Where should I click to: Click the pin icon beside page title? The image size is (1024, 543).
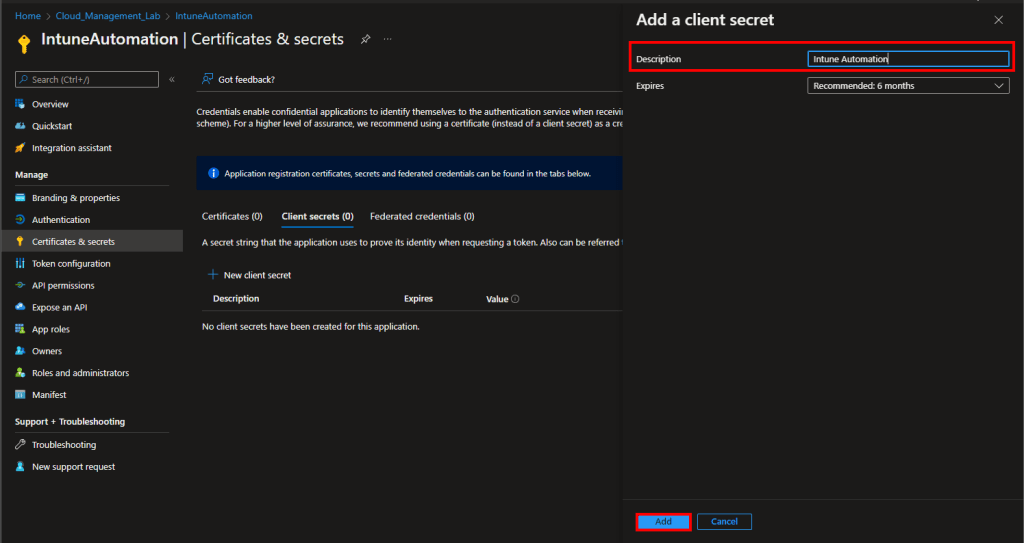pyautogui.click(x=366, y=39)
